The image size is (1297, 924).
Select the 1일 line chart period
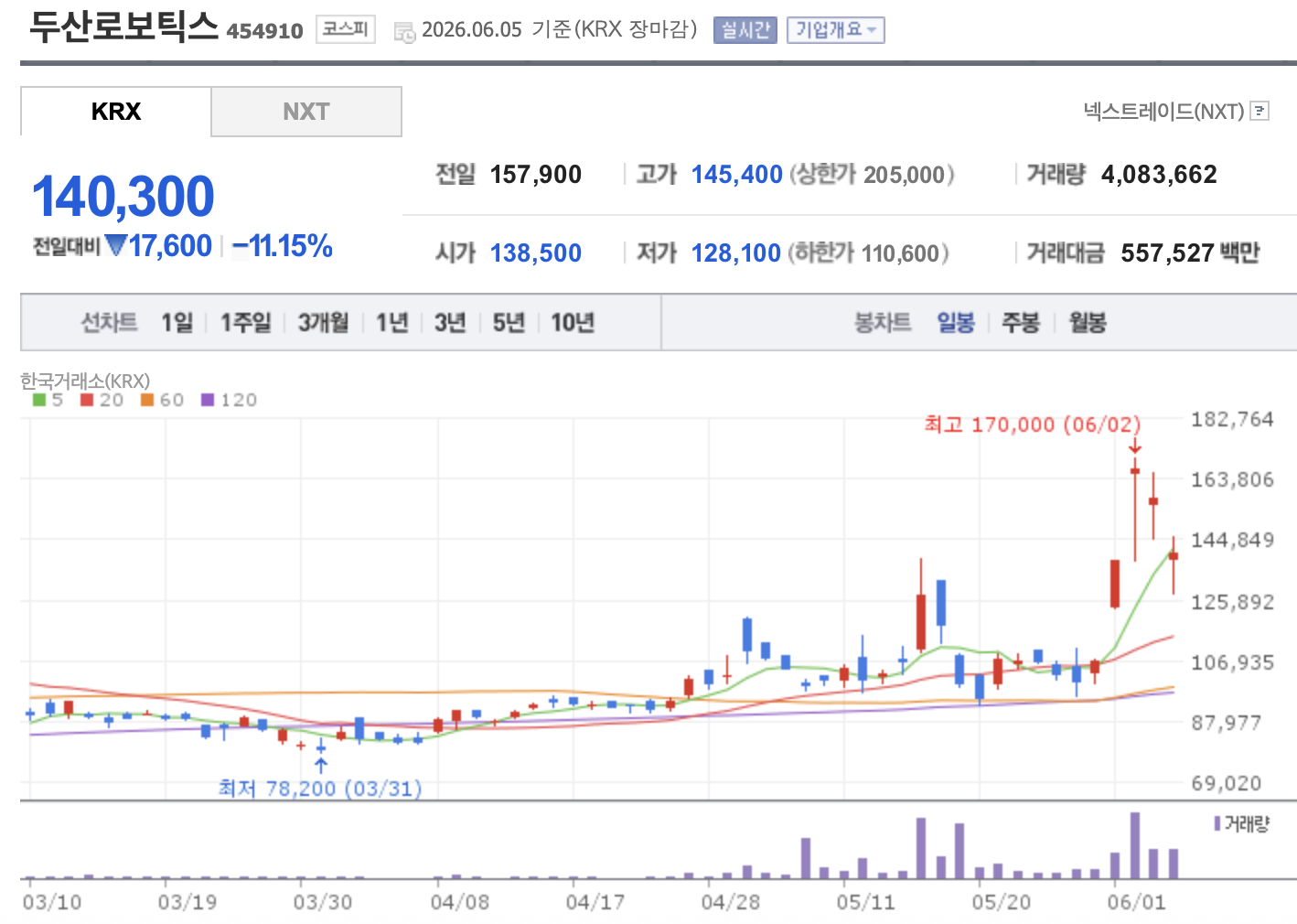click(177, 322)
